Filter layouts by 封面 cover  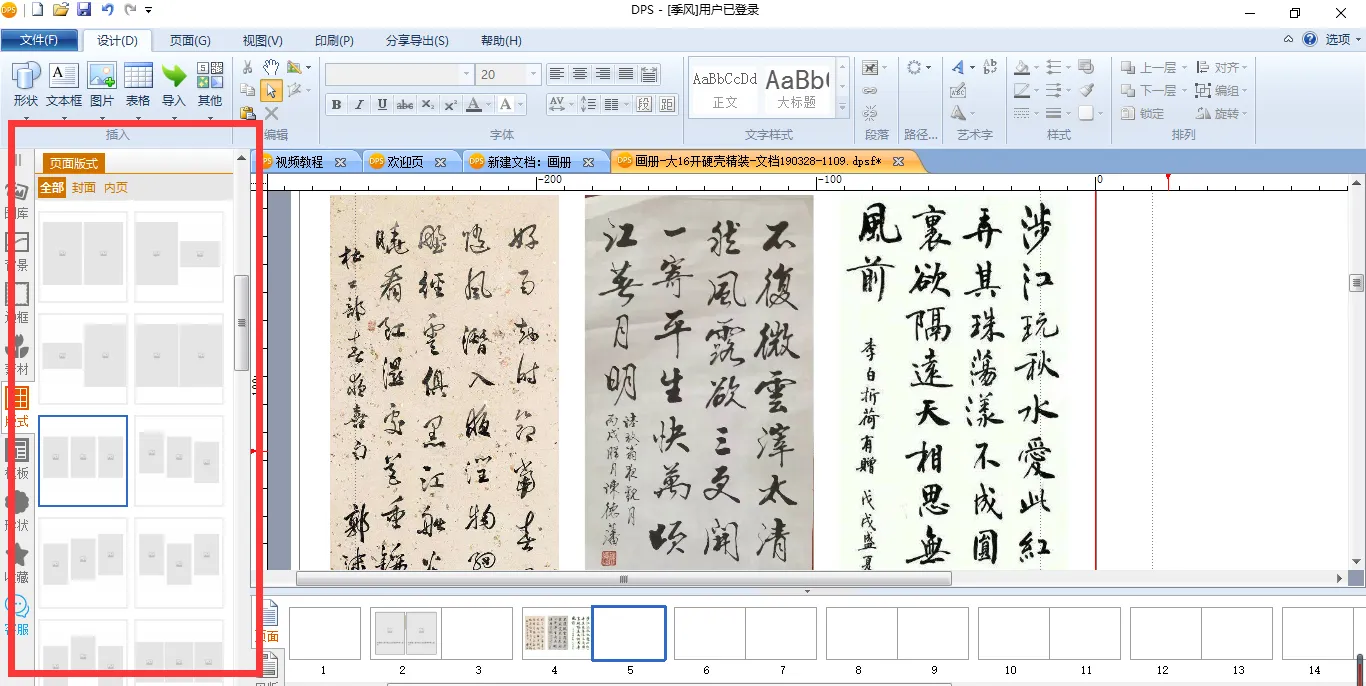pos(84,188)
